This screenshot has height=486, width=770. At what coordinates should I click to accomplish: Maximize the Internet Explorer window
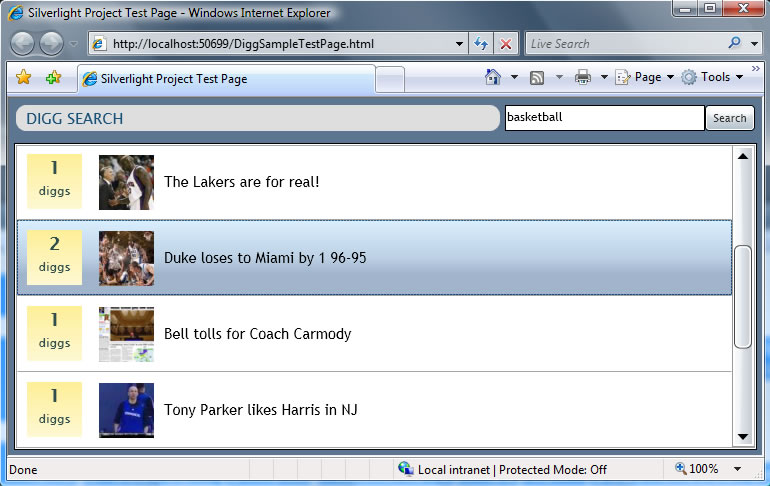(x=710, y=8)
